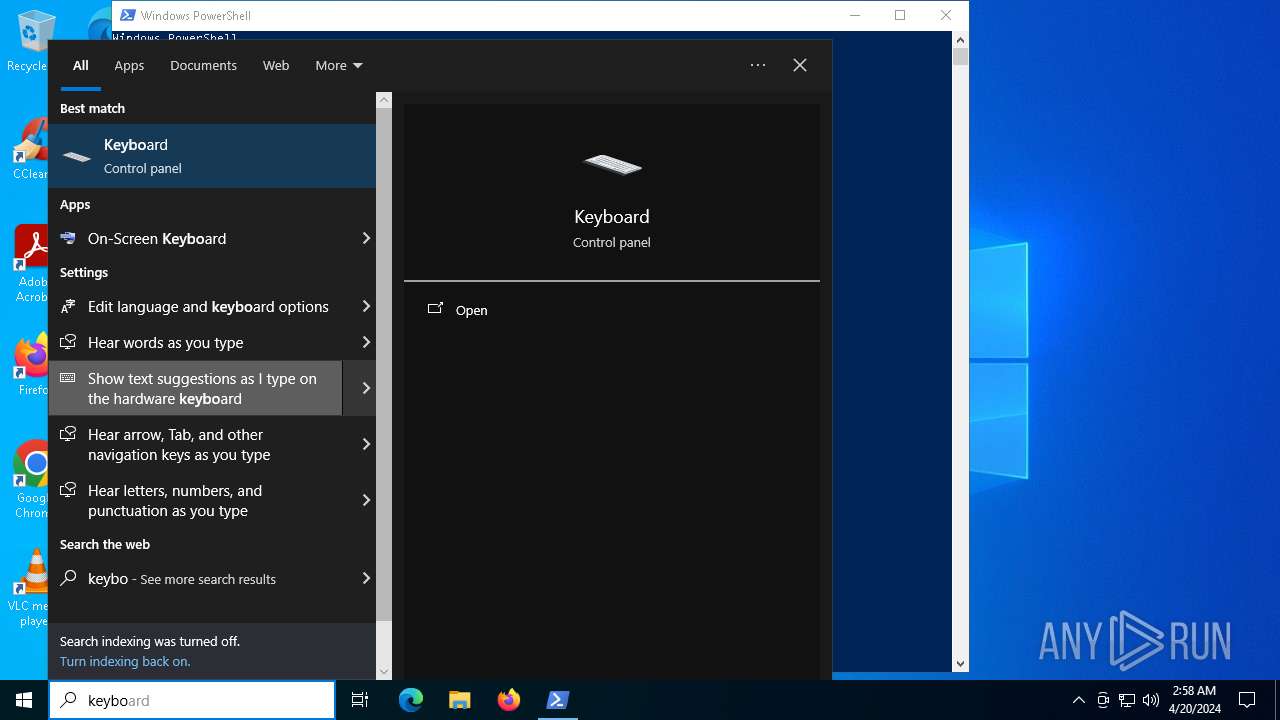The width and height of the screenshot is (1280, 720).
Task: Click the large Keyboard preview icon
Action: click(612, 164)
